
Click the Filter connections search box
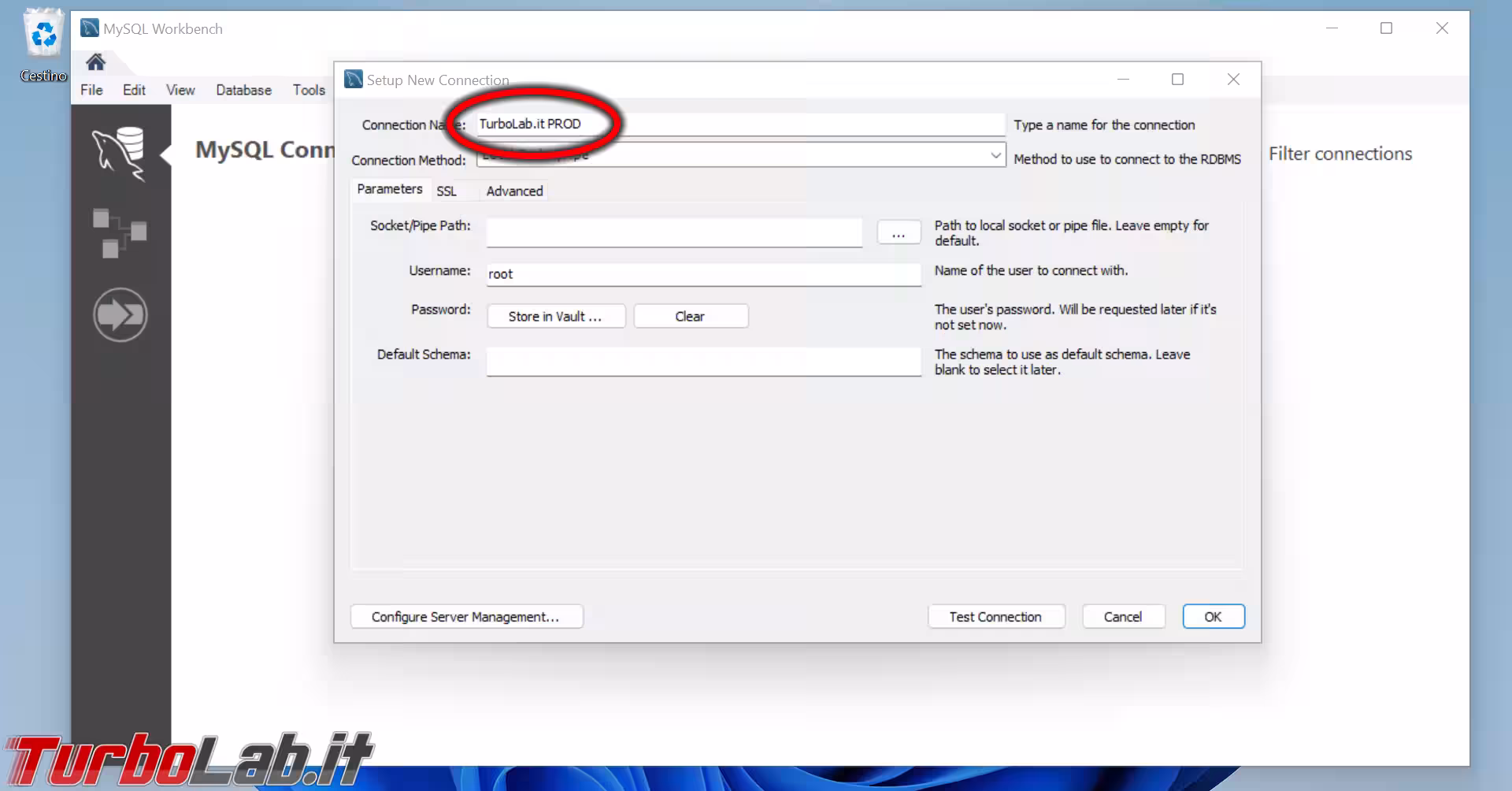[x=1340, y=154]
